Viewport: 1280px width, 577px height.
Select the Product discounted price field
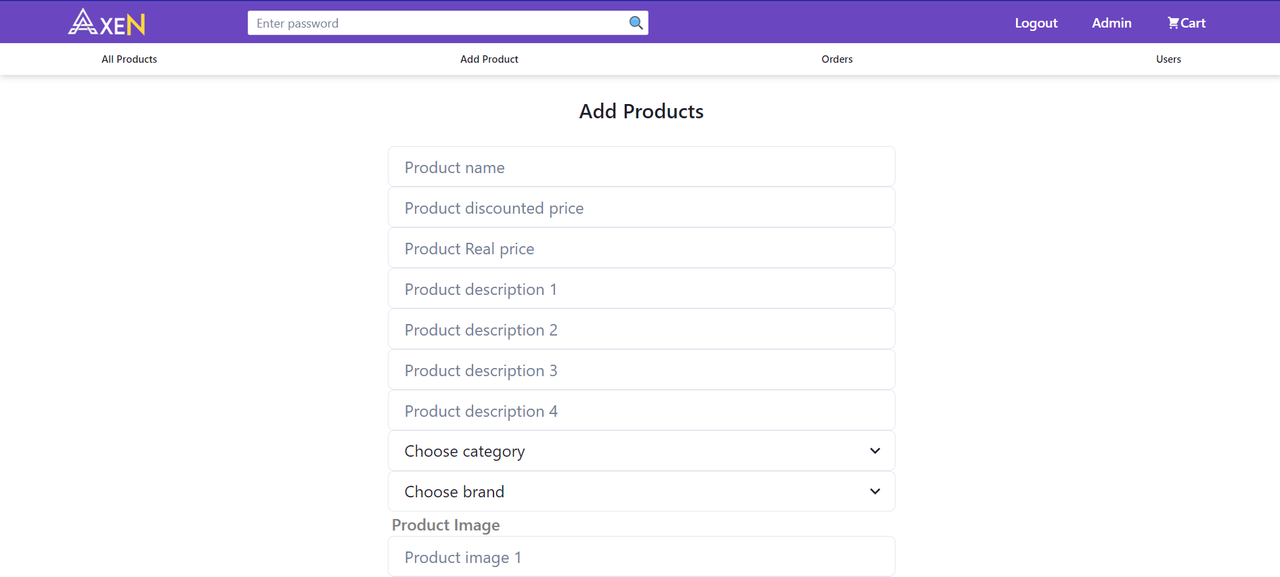coord(641,208)
